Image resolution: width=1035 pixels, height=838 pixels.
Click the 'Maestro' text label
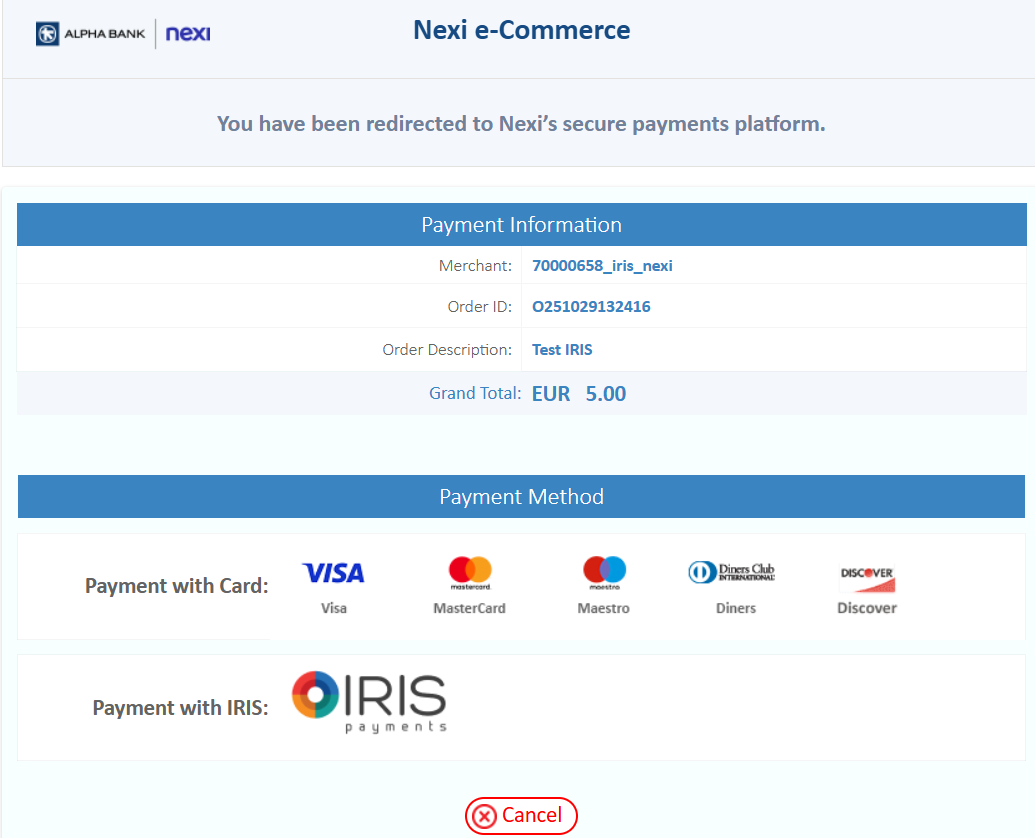(x=604, y=608)
